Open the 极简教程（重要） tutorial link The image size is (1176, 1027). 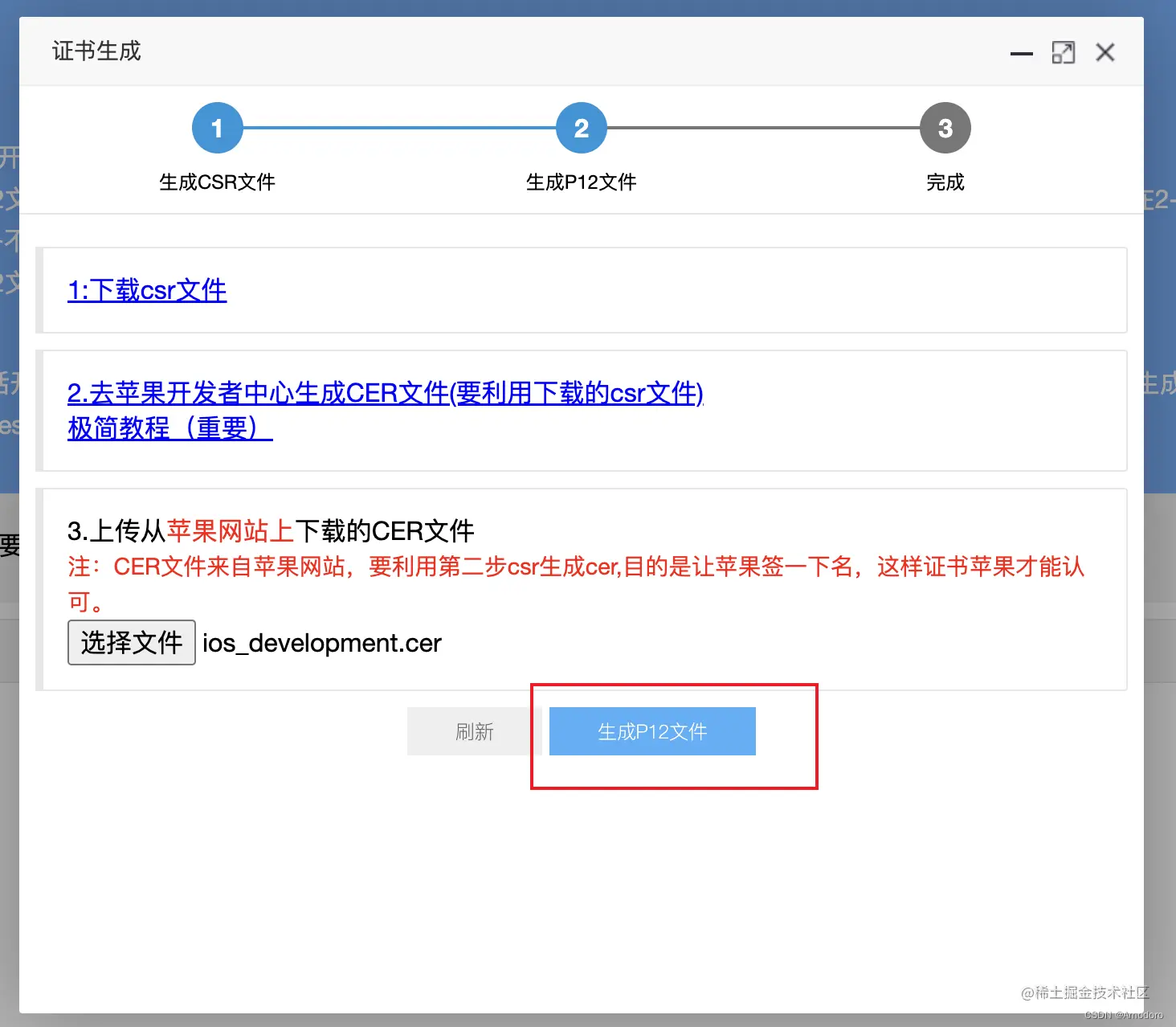170,428
